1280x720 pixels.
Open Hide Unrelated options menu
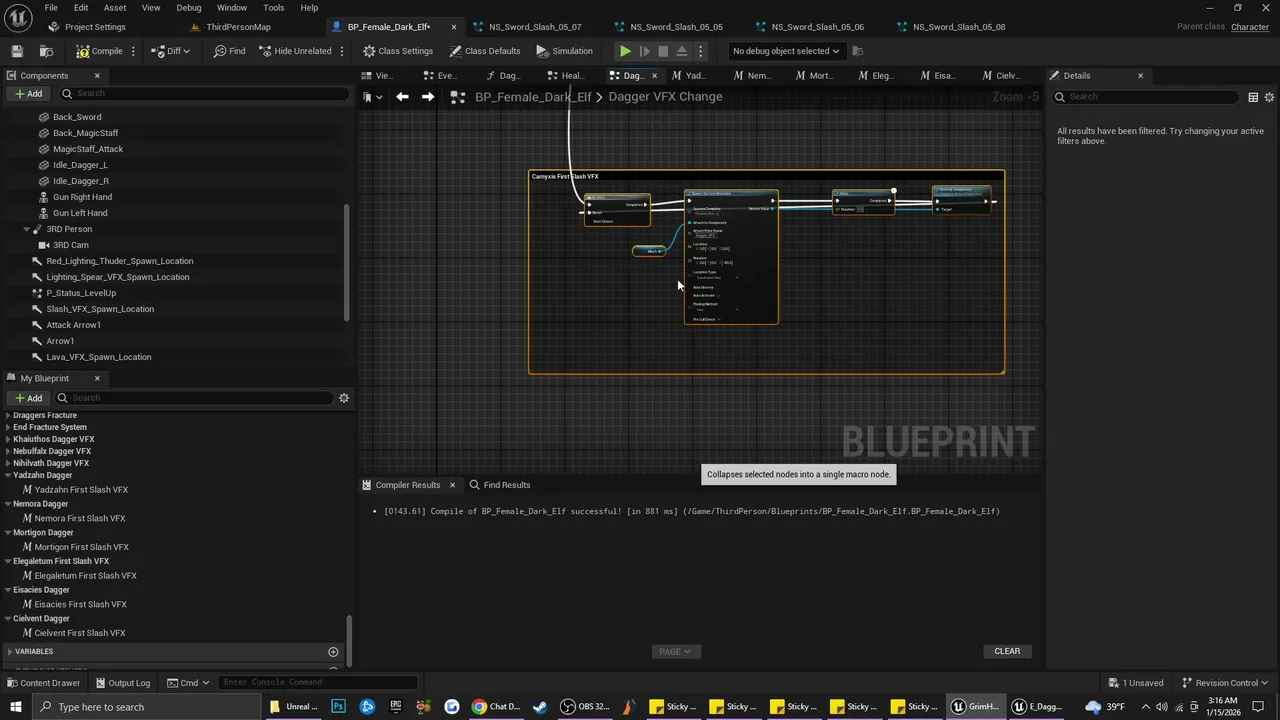pos(343,51)
